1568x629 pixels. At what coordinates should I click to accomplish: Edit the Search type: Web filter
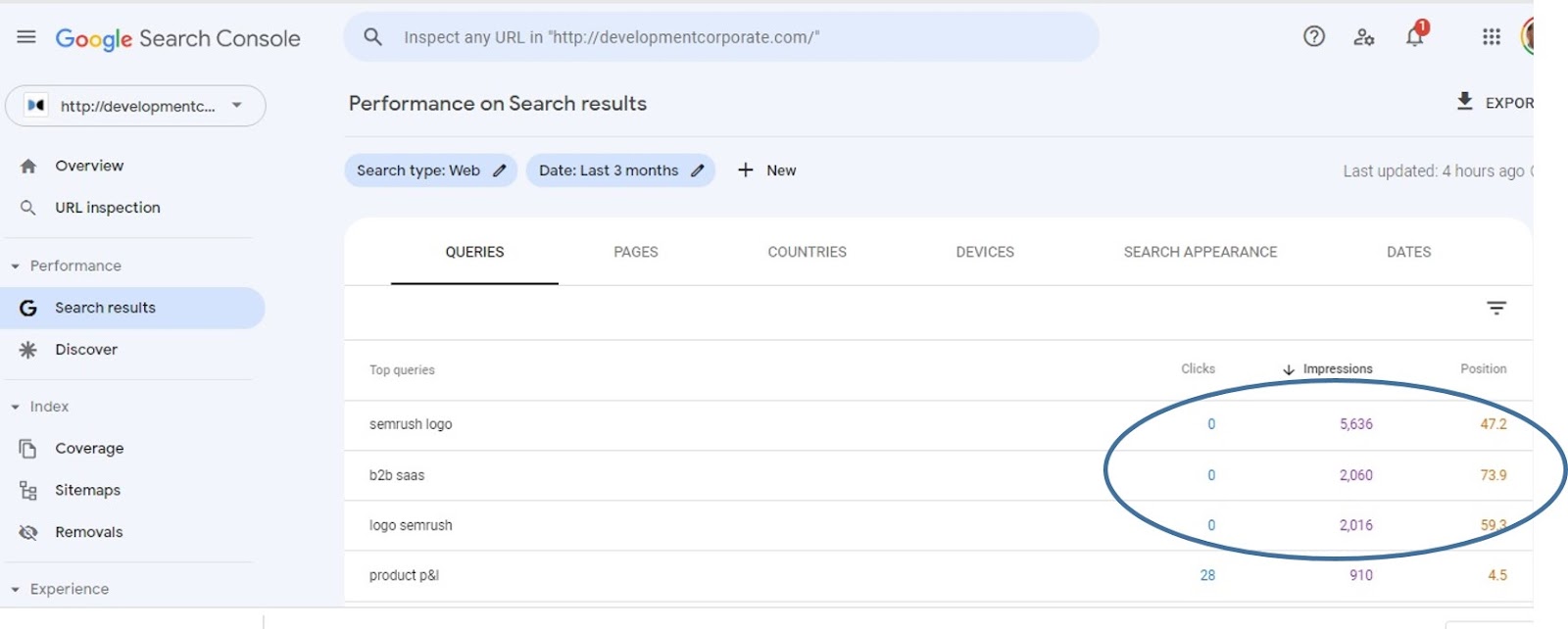[430, 170]
